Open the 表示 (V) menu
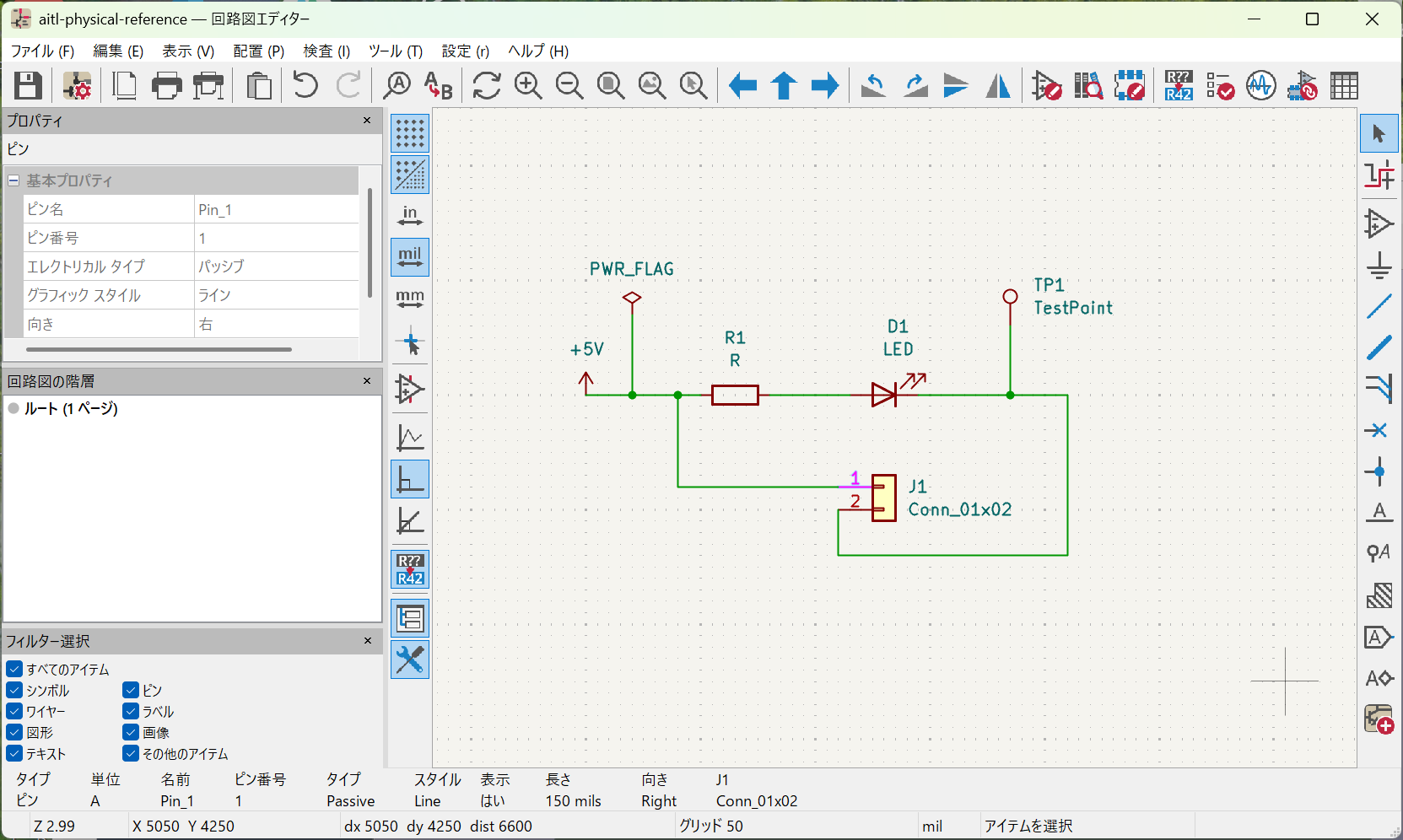Image resolution: width=1403 pixels, height=840 pixels. [x=187, y=51]
